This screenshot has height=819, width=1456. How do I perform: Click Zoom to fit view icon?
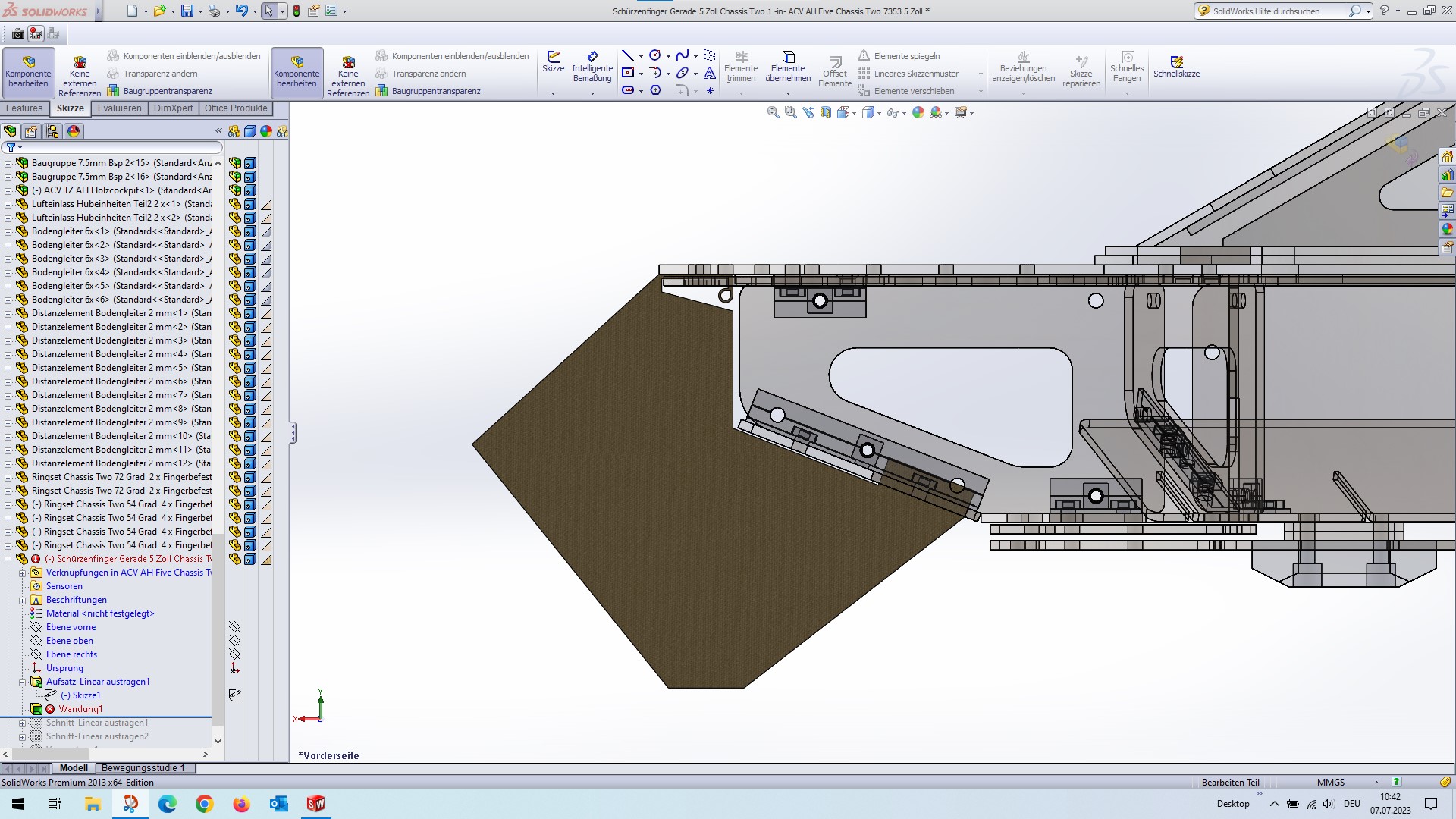(x=773, y=112)
